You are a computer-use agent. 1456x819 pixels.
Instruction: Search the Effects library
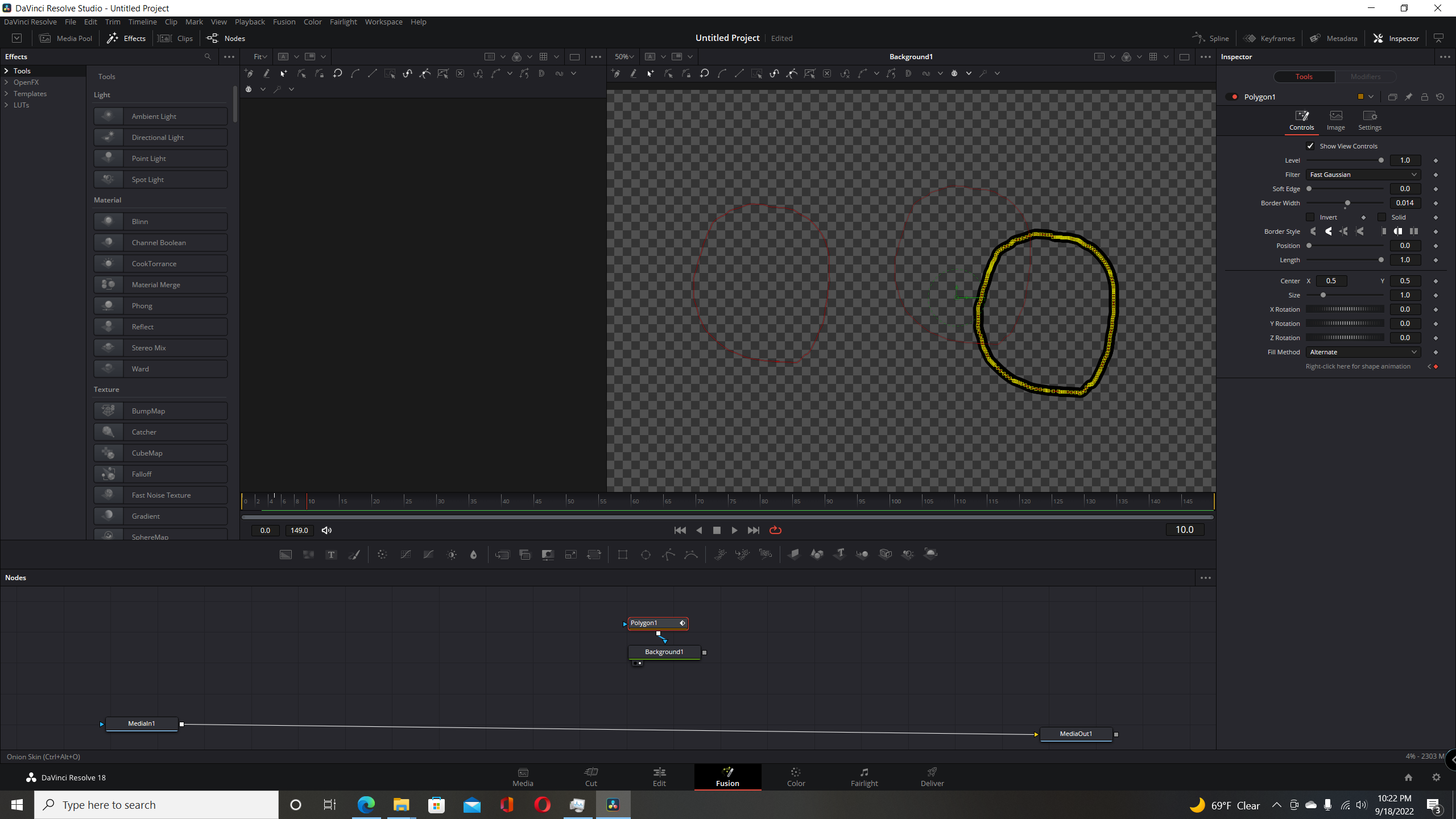click(208, 57)
